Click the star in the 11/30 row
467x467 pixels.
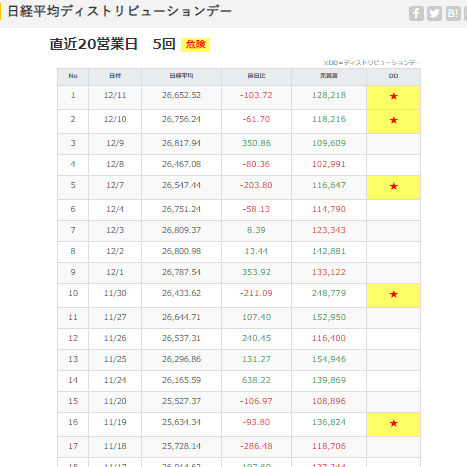[394, 294]
